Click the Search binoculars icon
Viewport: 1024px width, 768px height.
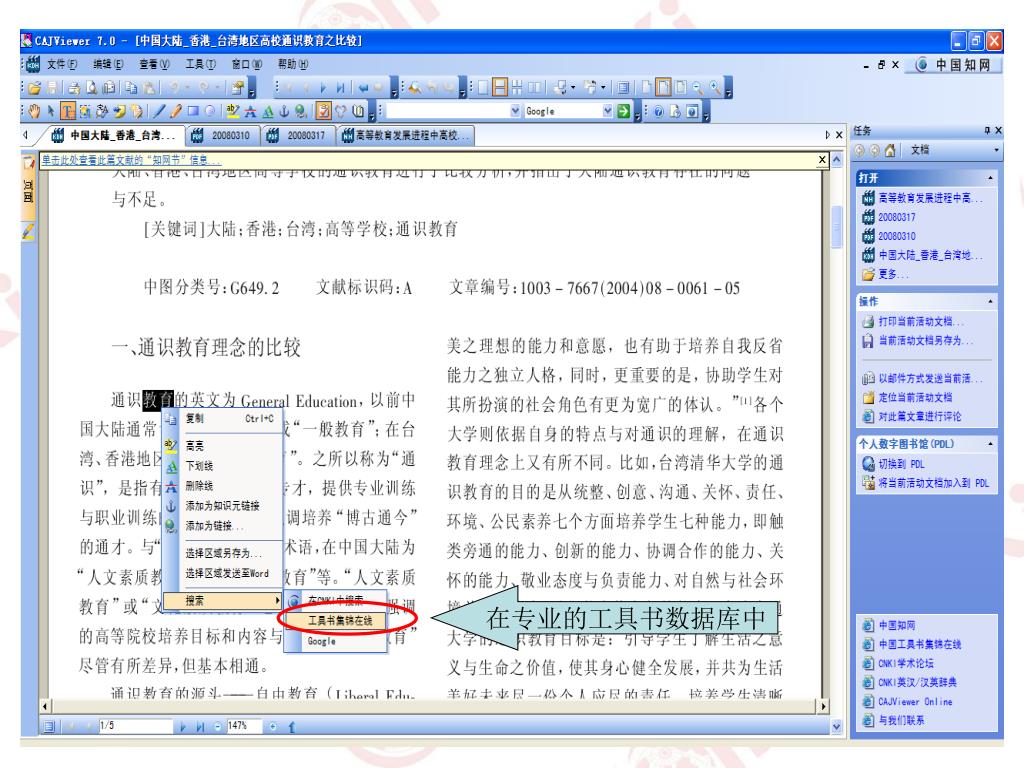(x=415, y=87)
